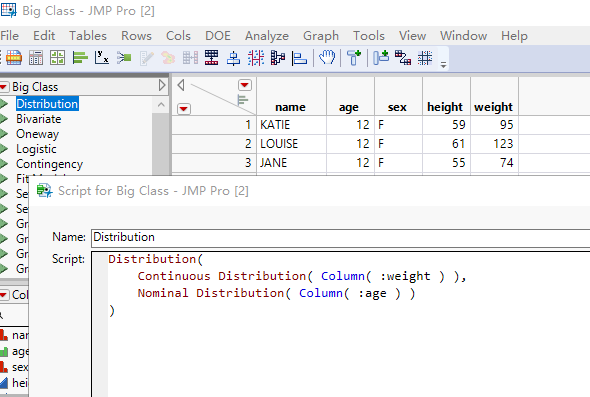Select row 2 by its row number
The width and height of the screenshot is (590, 397).
(x=214, y=144)
